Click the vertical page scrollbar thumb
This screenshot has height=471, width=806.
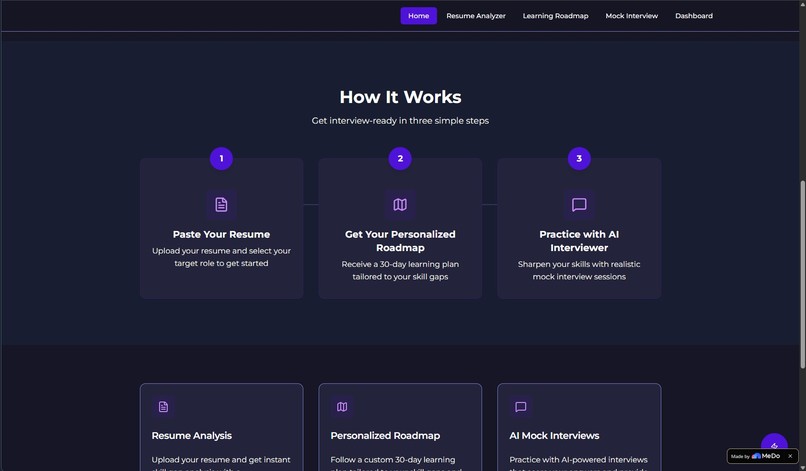[x=802, y=274]
